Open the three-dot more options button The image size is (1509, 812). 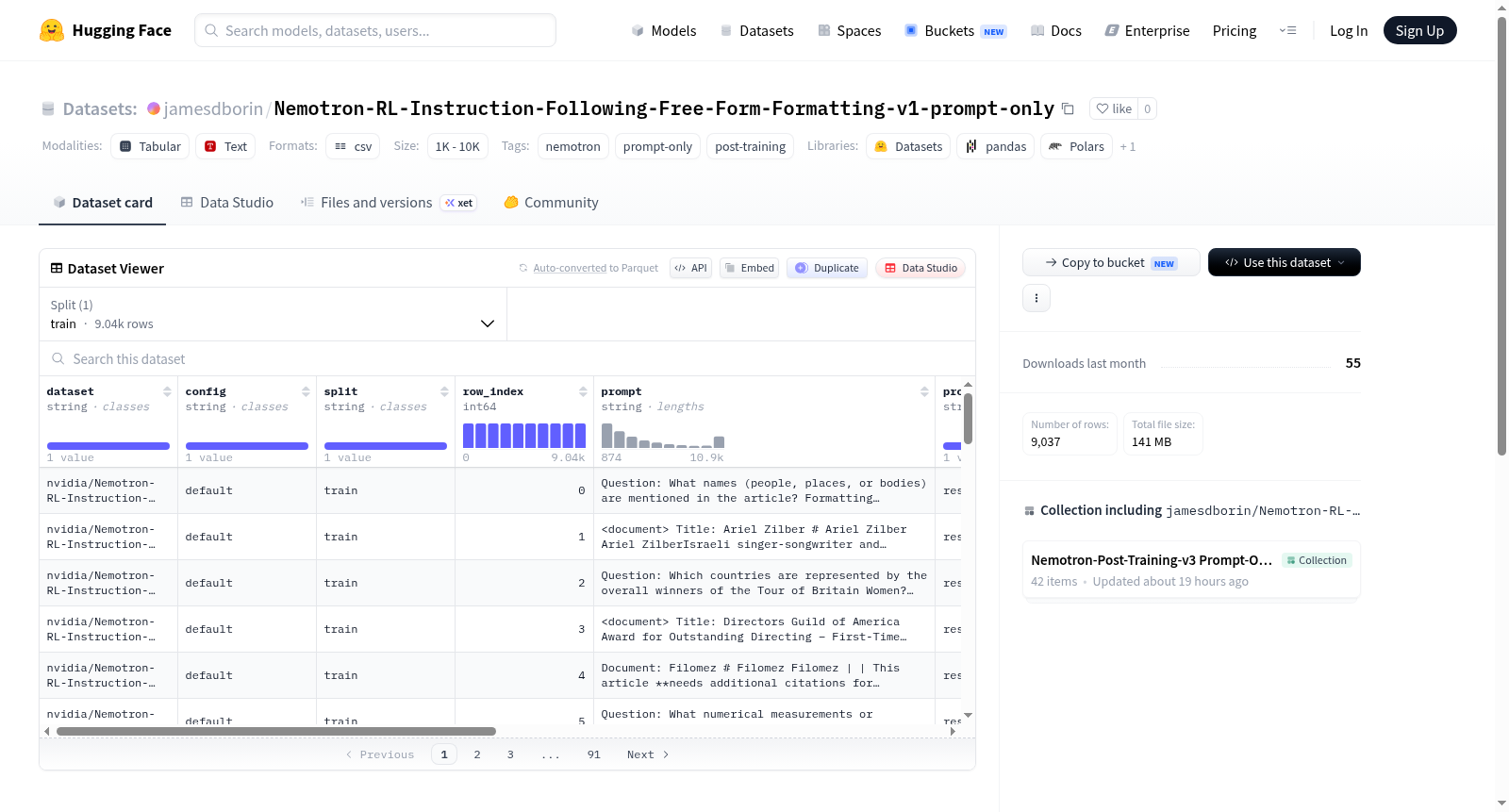[1036, 298]
